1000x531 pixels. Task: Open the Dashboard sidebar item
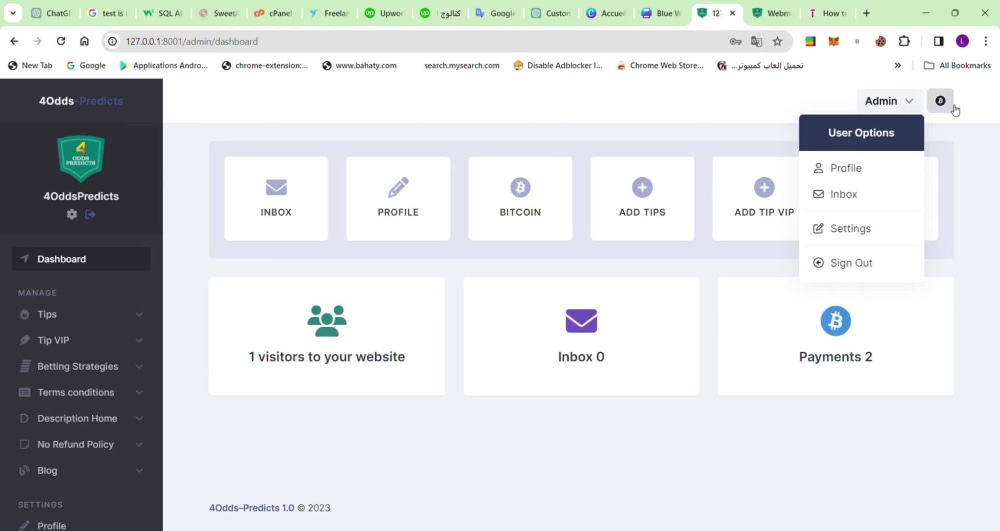pos(81,259)
